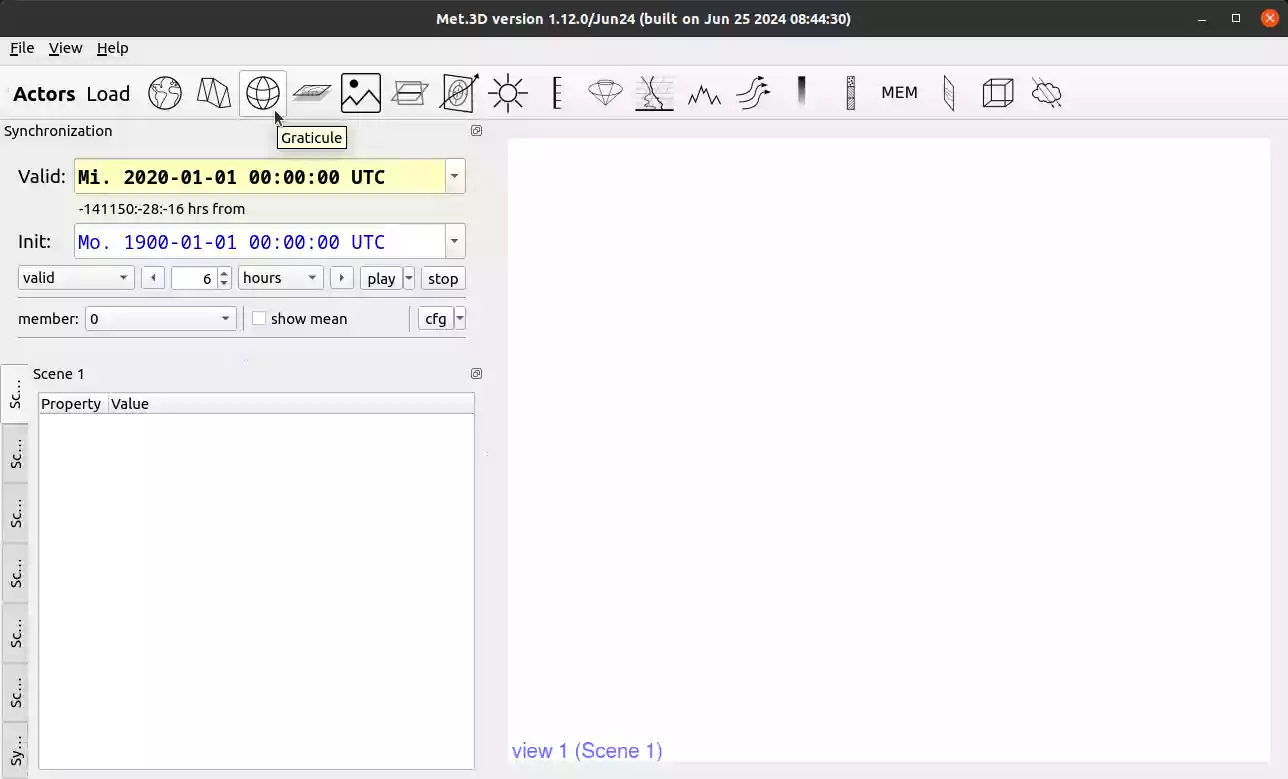Viewport: 1288px width, 779px height.
Task: Click the Init datetime field
Action: 260,242
